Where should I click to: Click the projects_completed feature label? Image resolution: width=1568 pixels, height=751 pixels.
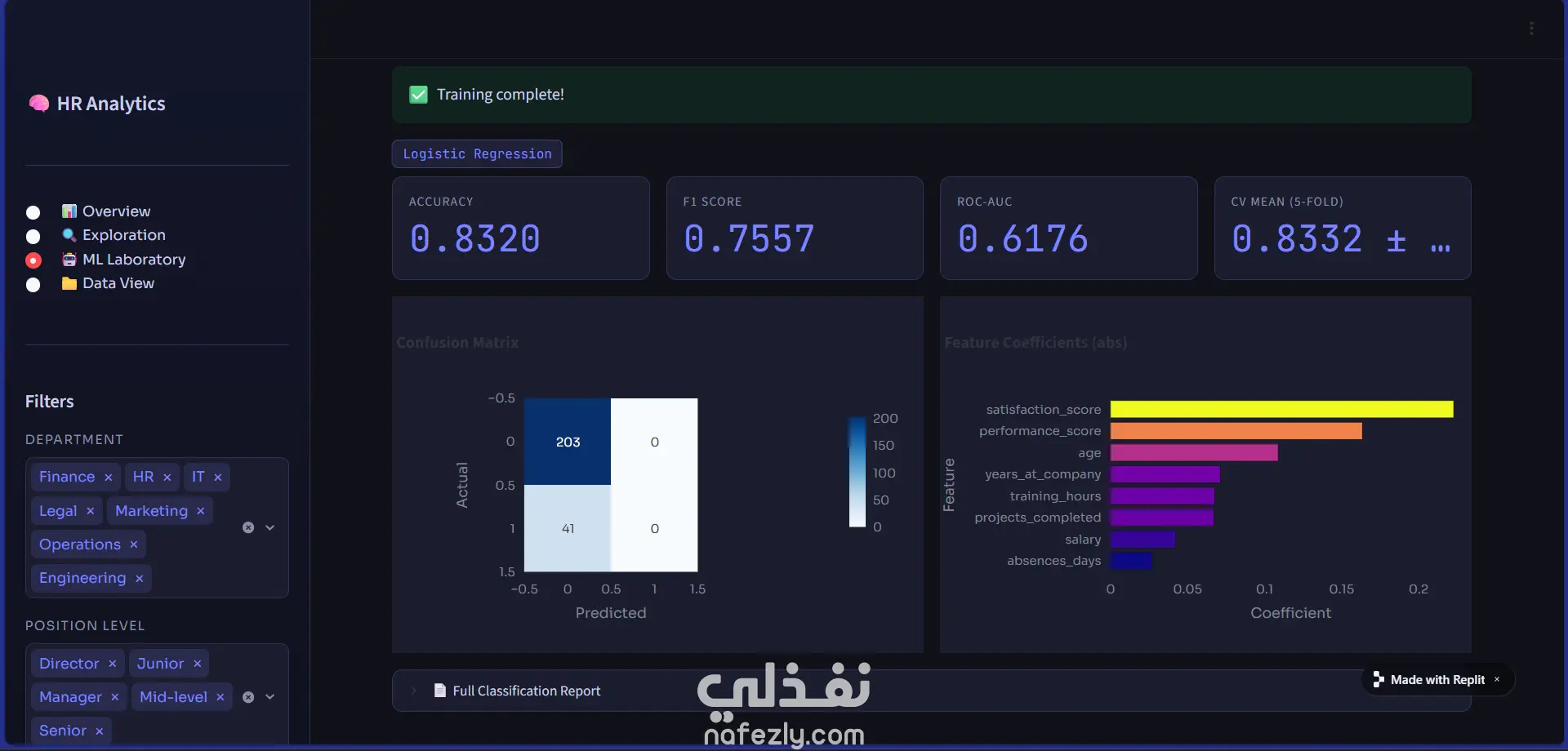1037,518
